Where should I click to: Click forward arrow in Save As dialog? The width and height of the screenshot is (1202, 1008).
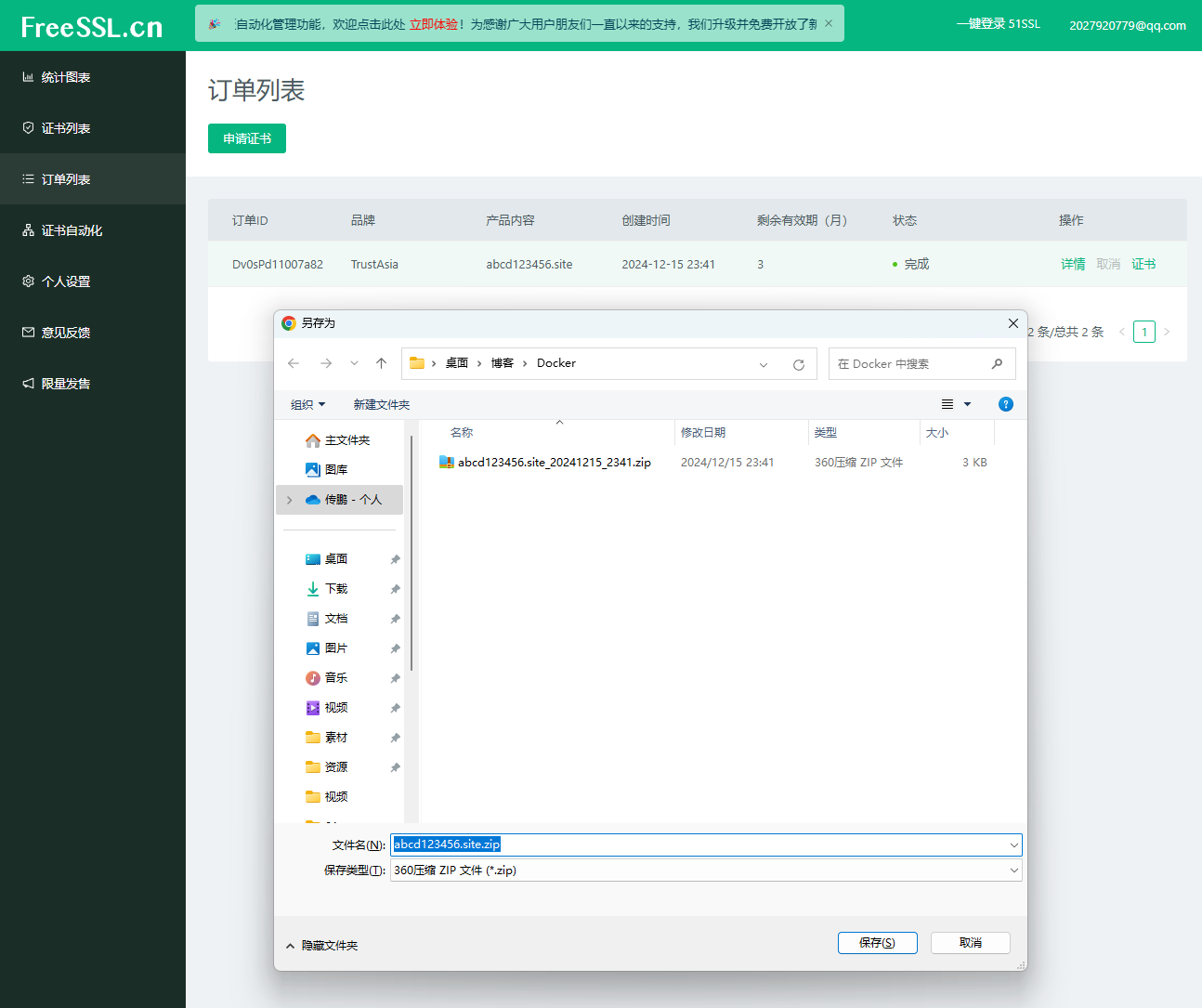(325, 363)
